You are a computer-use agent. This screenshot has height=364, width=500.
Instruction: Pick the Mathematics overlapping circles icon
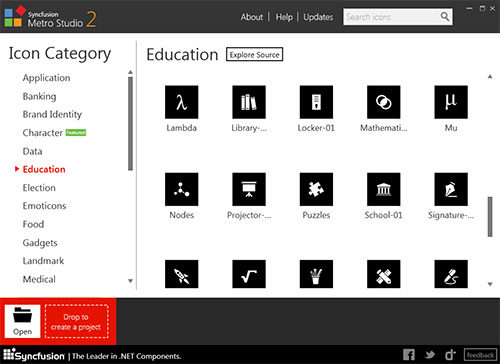pyautogui.click(x=384, y=102)
